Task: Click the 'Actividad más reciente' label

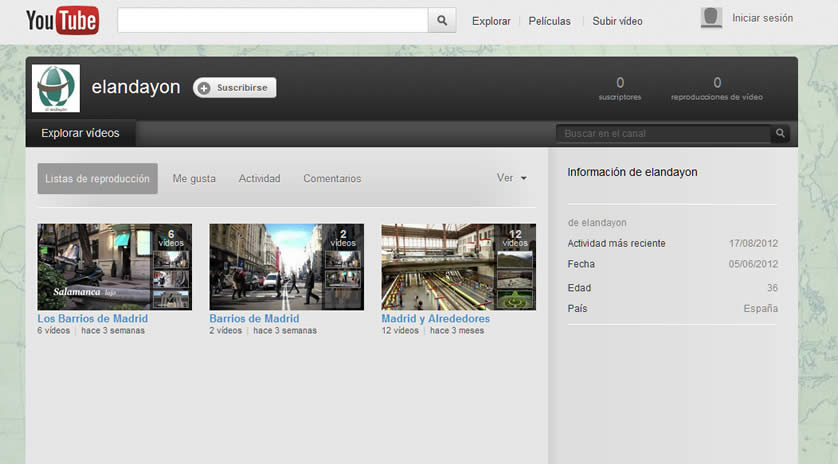Action: (616, 243)
